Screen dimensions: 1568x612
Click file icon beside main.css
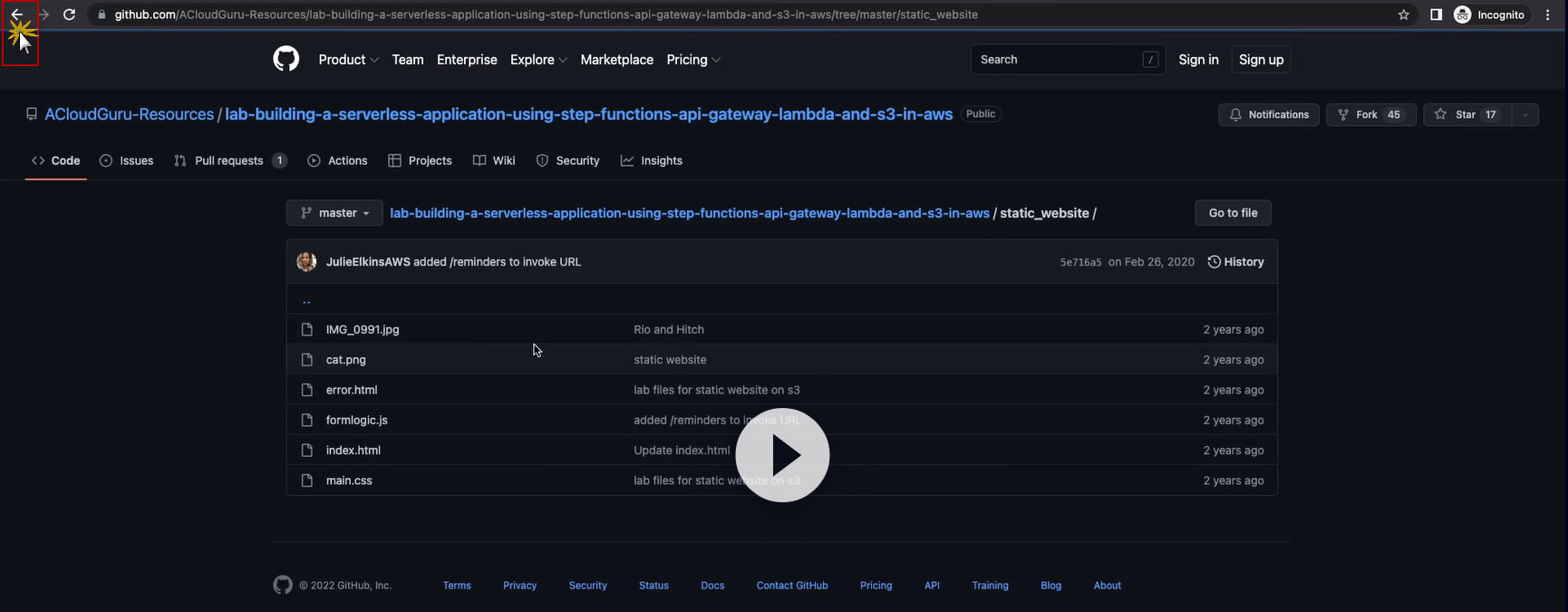click(306, 481)
